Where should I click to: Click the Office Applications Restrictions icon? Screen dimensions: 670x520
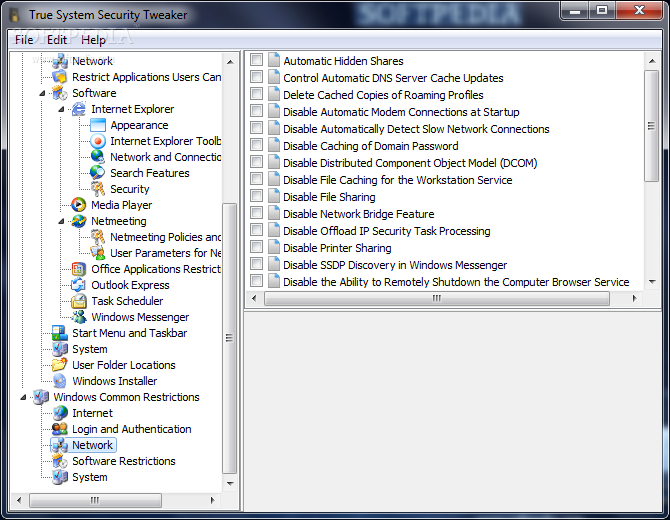[x=79, y=269]
